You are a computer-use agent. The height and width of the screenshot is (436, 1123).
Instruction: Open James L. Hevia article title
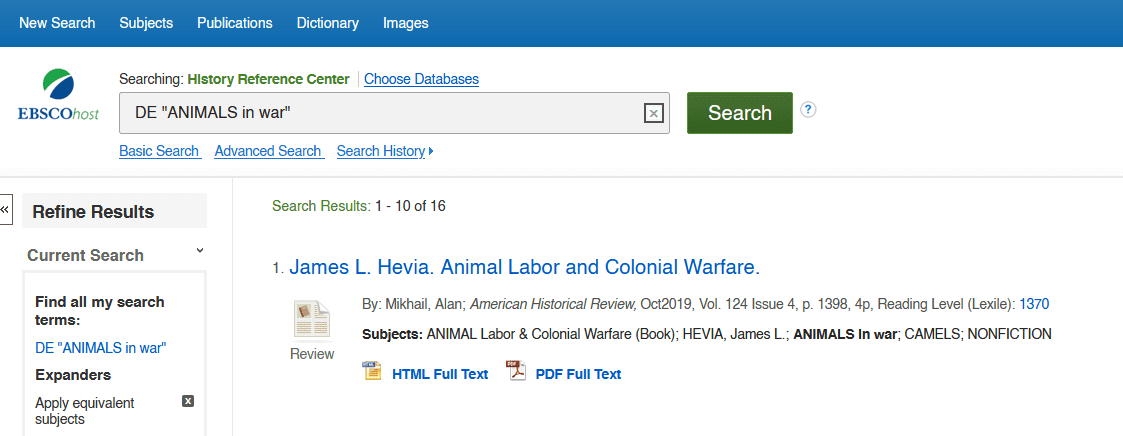point(524,268)
